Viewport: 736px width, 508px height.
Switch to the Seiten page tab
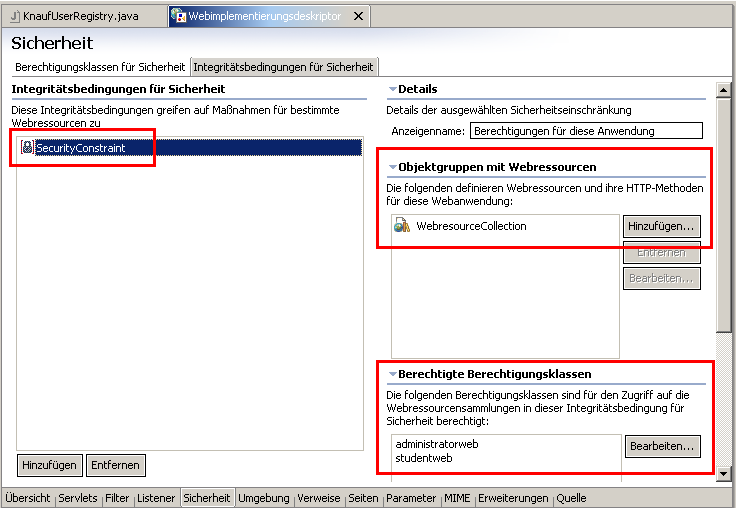coord(363,498)
